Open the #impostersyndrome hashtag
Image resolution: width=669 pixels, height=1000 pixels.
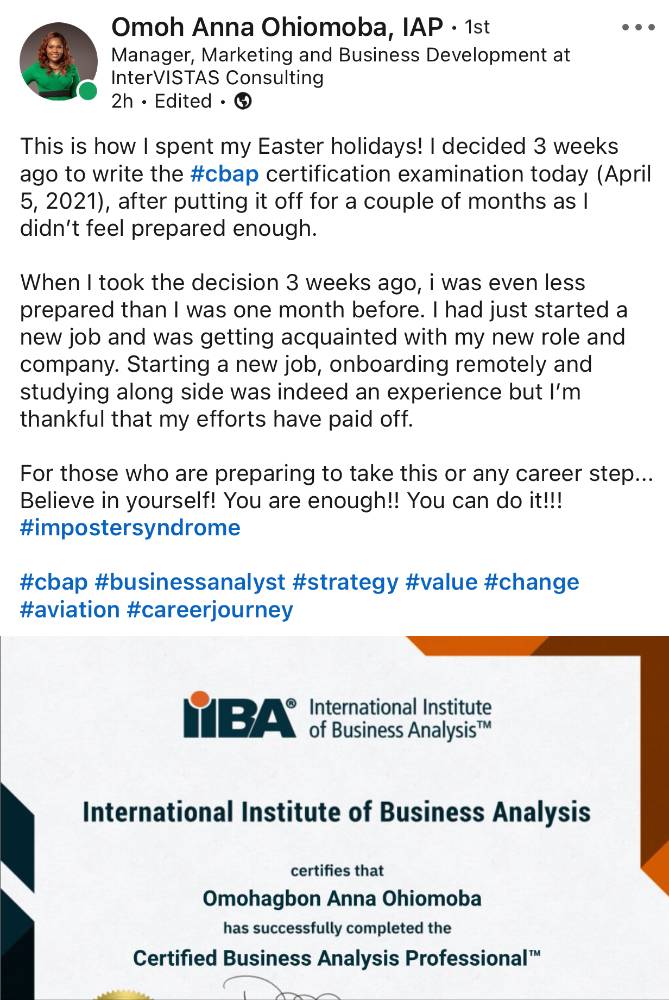[x=130, y=527]
